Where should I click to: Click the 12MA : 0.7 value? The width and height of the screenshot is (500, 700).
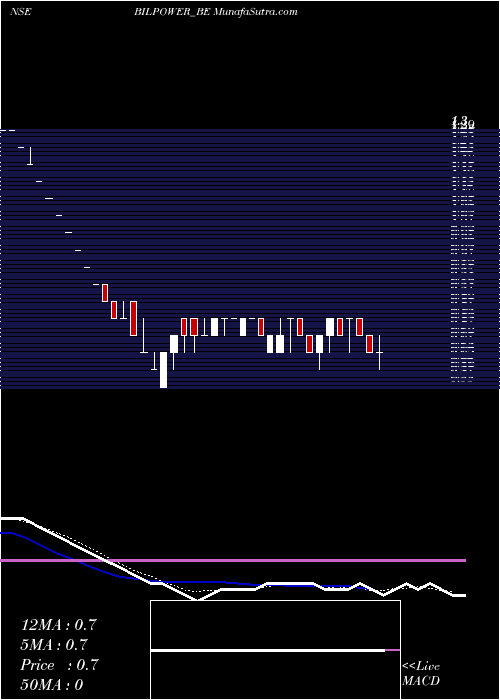pyautogui.click(x=58, y=625)
